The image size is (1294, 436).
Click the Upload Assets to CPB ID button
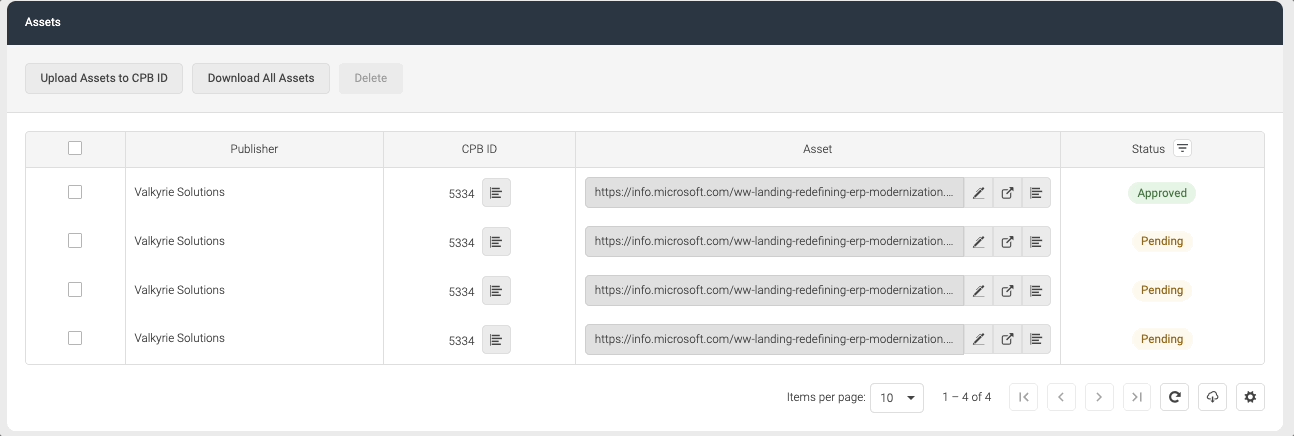pos(104,78)
